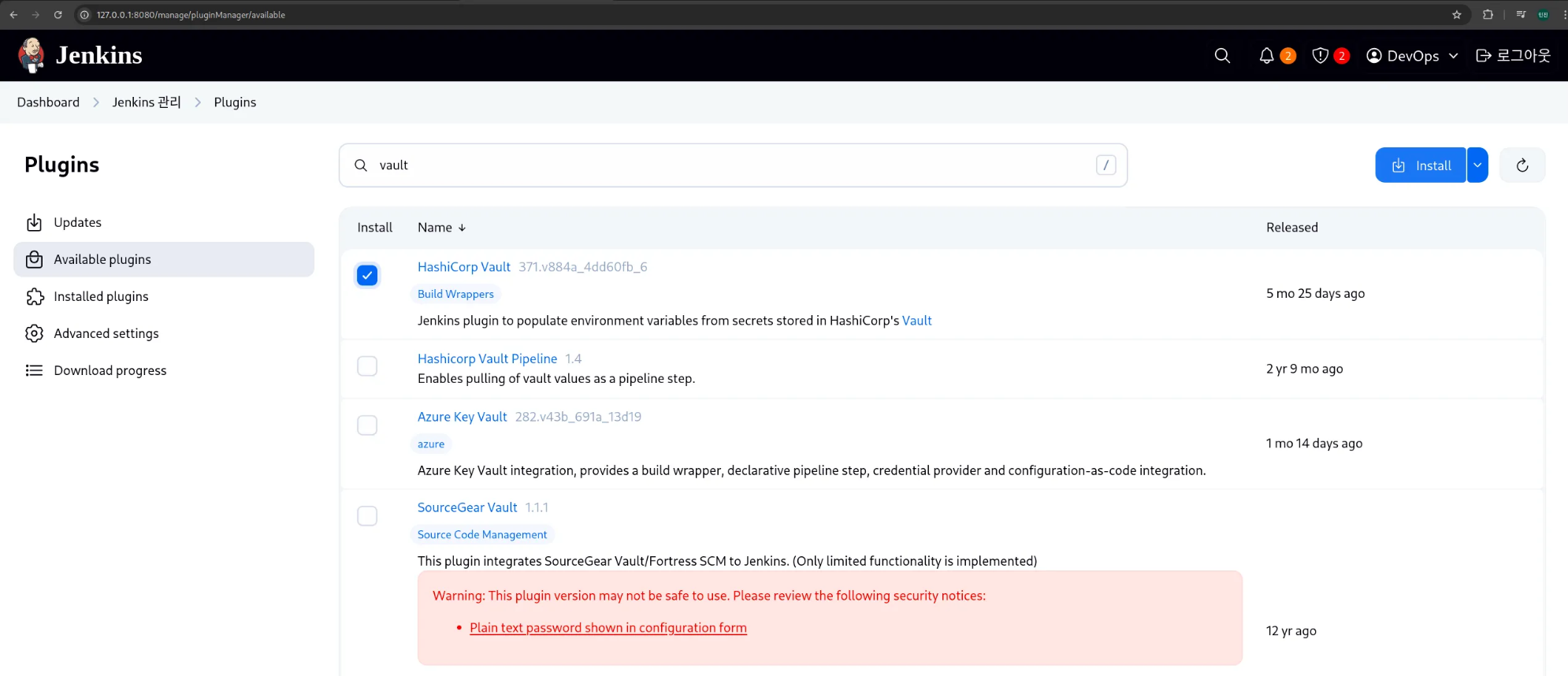Click the Install column header
Viewport: 1568px width, 676px height.
click(x=375, y=228)
